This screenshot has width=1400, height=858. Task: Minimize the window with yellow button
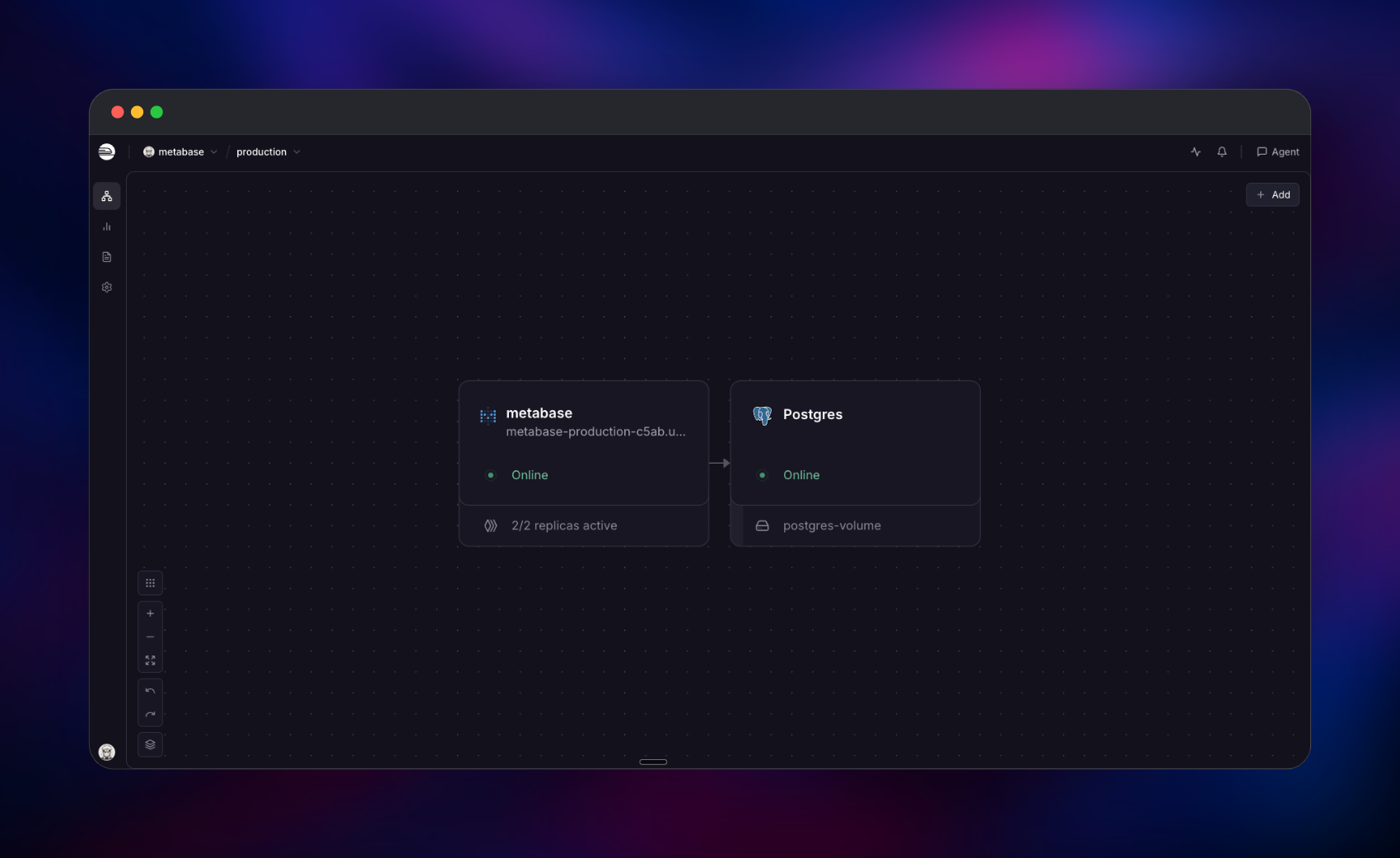pyautogui.click(x=138, y=112)
